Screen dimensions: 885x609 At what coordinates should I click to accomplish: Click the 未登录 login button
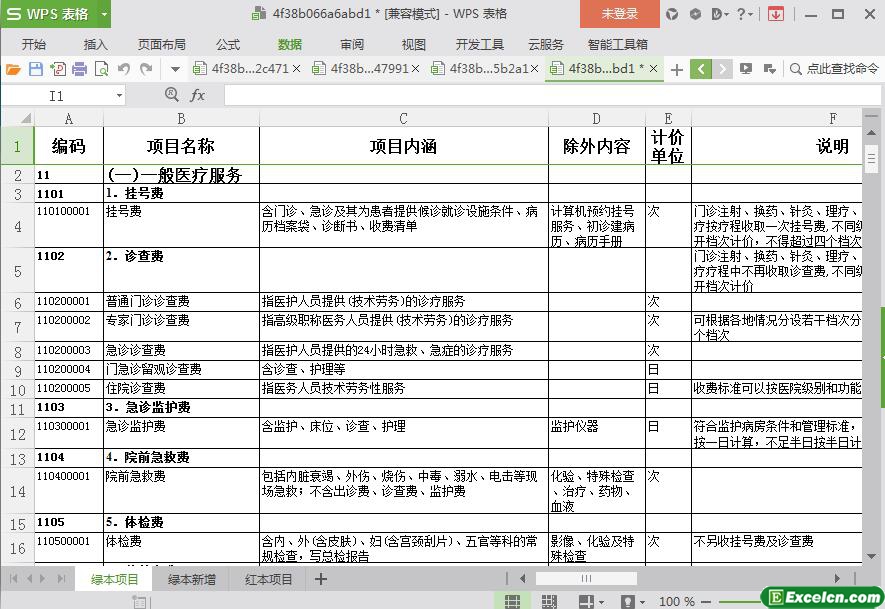pos(619,14)
